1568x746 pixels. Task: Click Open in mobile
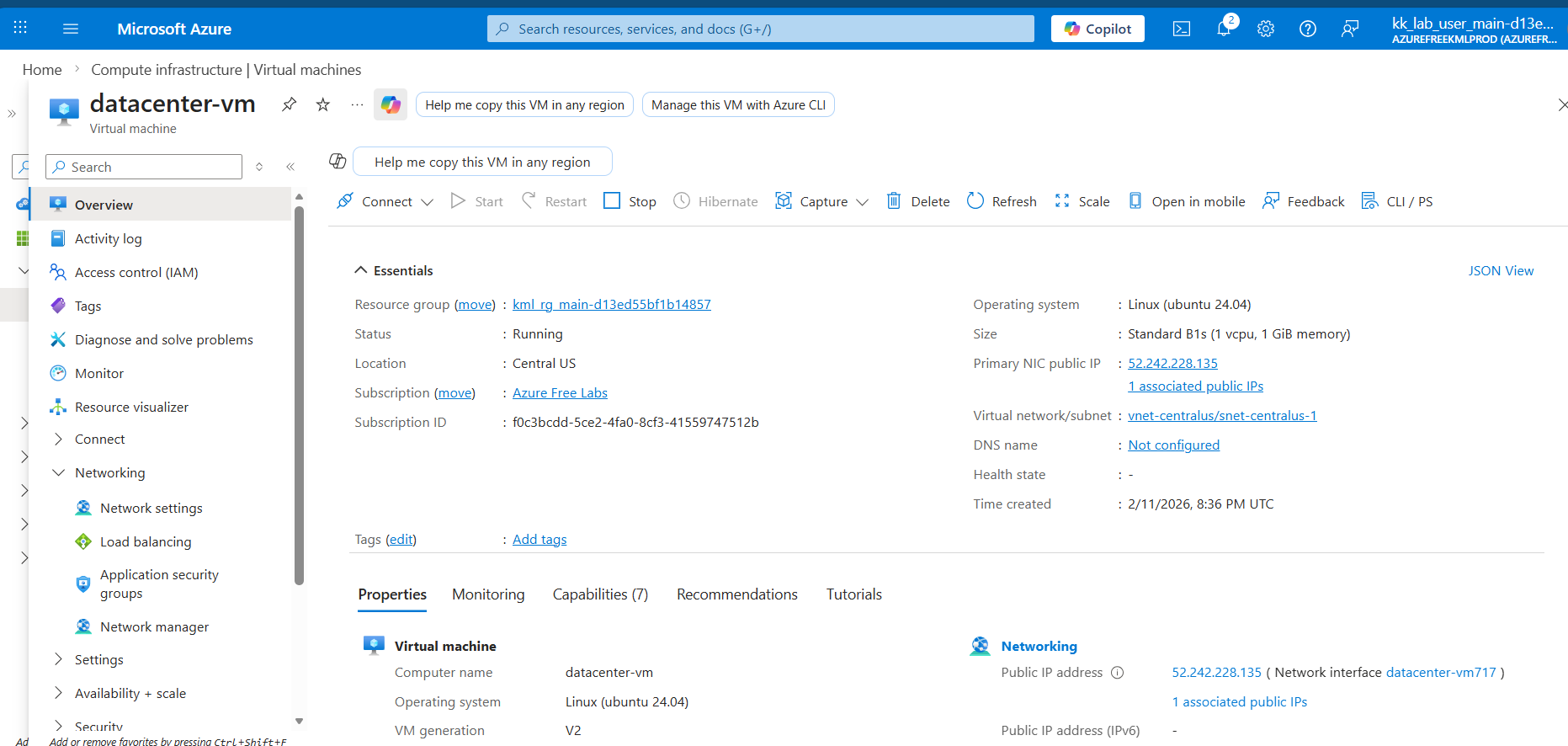[1187, 201]
